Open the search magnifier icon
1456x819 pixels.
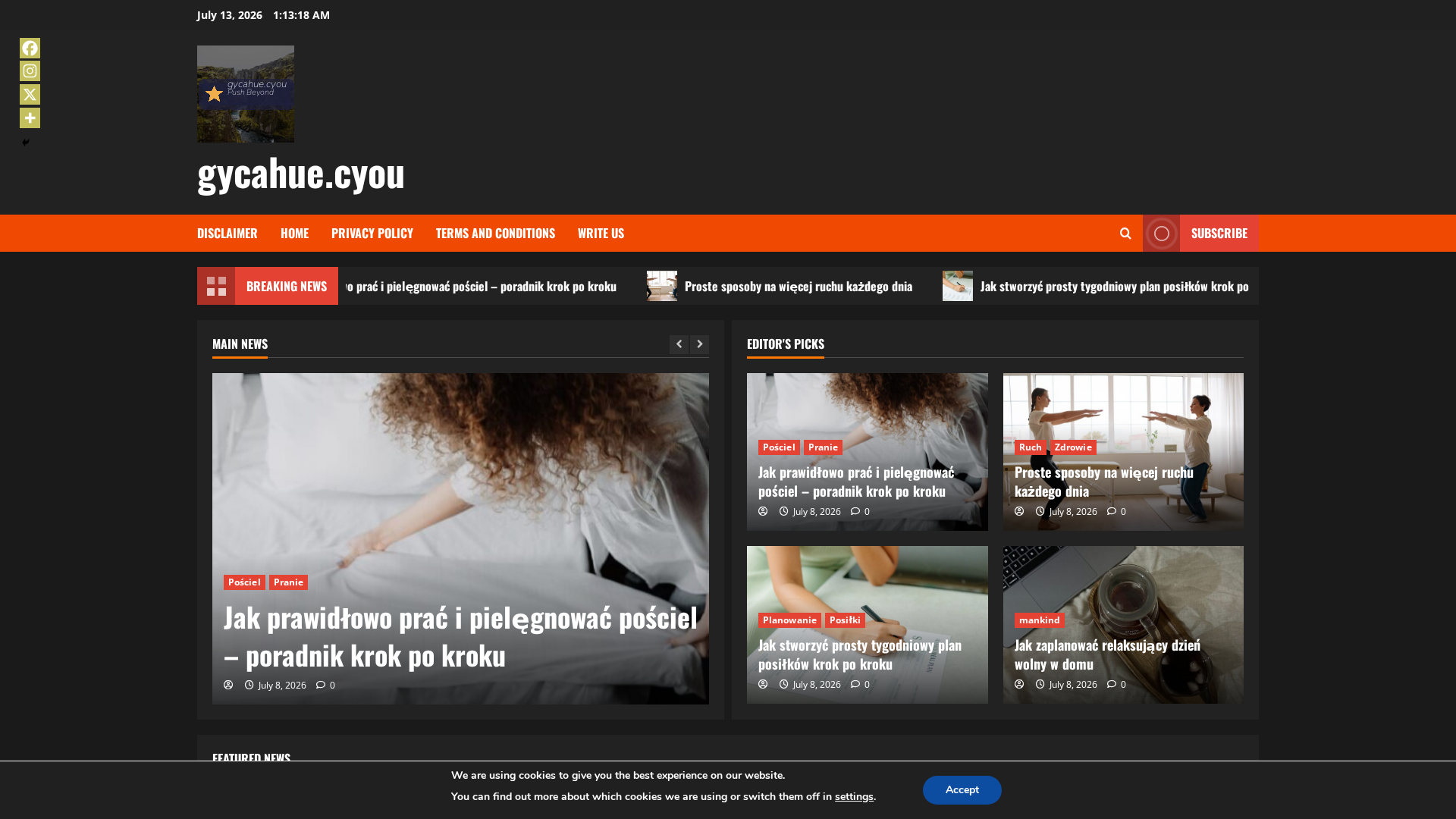pyautogui.click(x=1125, y=234)
